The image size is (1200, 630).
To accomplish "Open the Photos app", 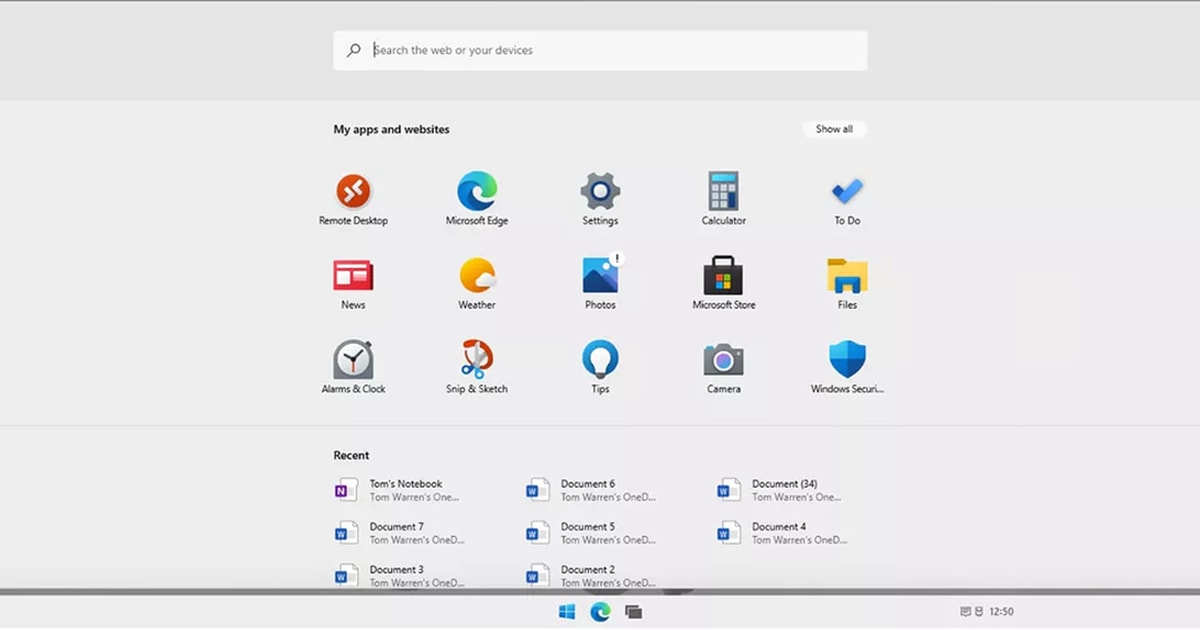I will (600, 283).
